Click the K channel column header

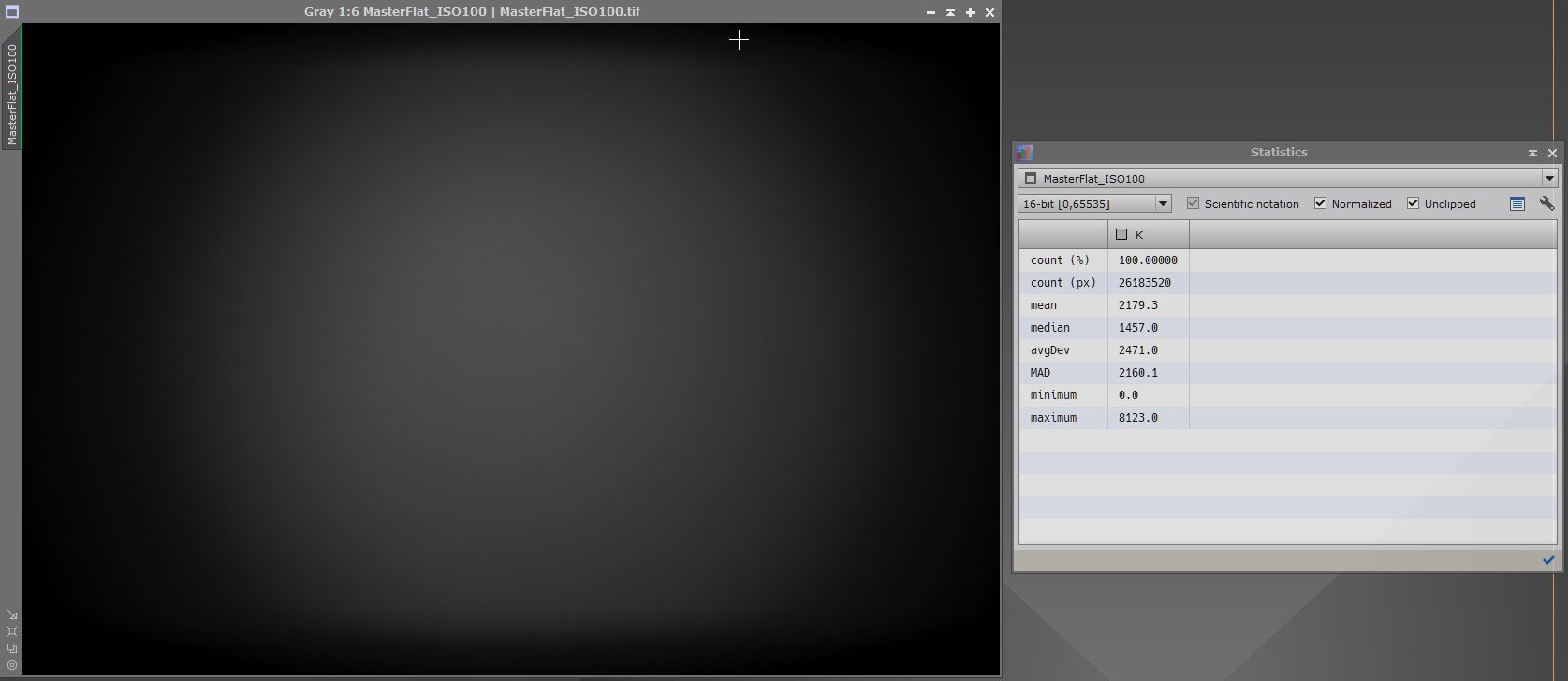pyautogui.click(x=1149, y=234)
